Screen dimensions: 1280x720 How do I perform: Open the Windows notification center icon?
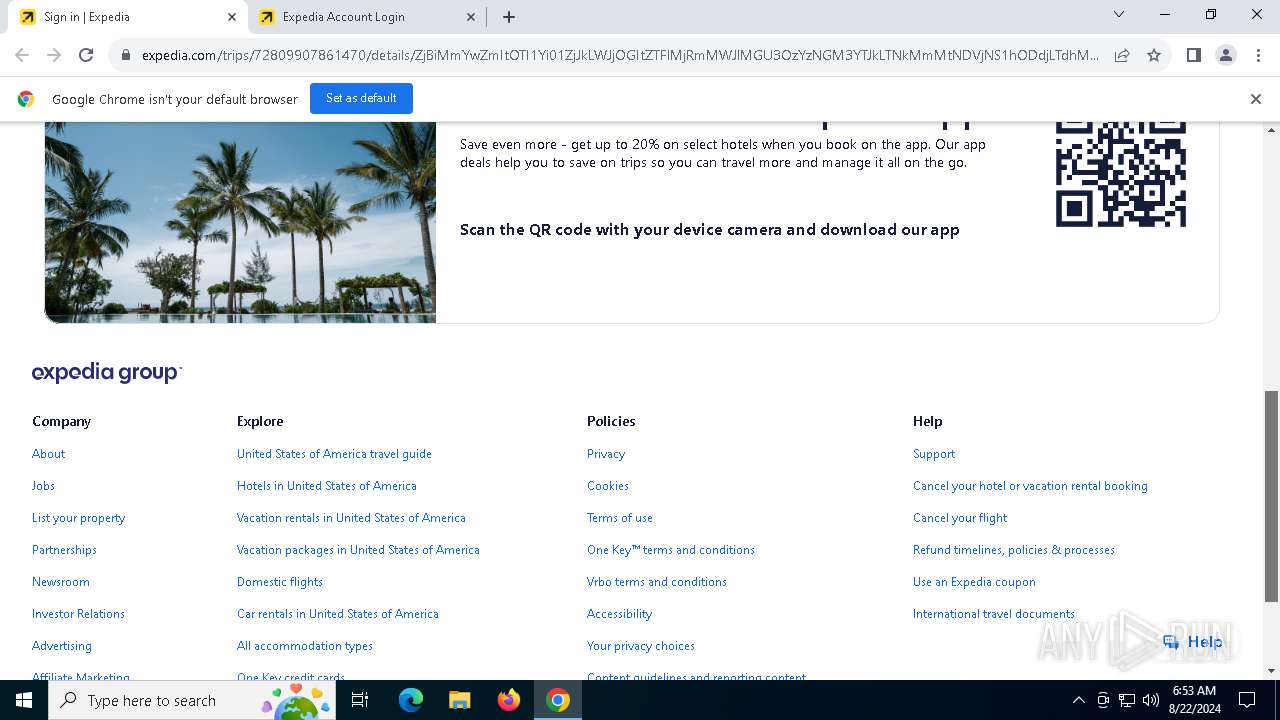tap(1247, 700)
